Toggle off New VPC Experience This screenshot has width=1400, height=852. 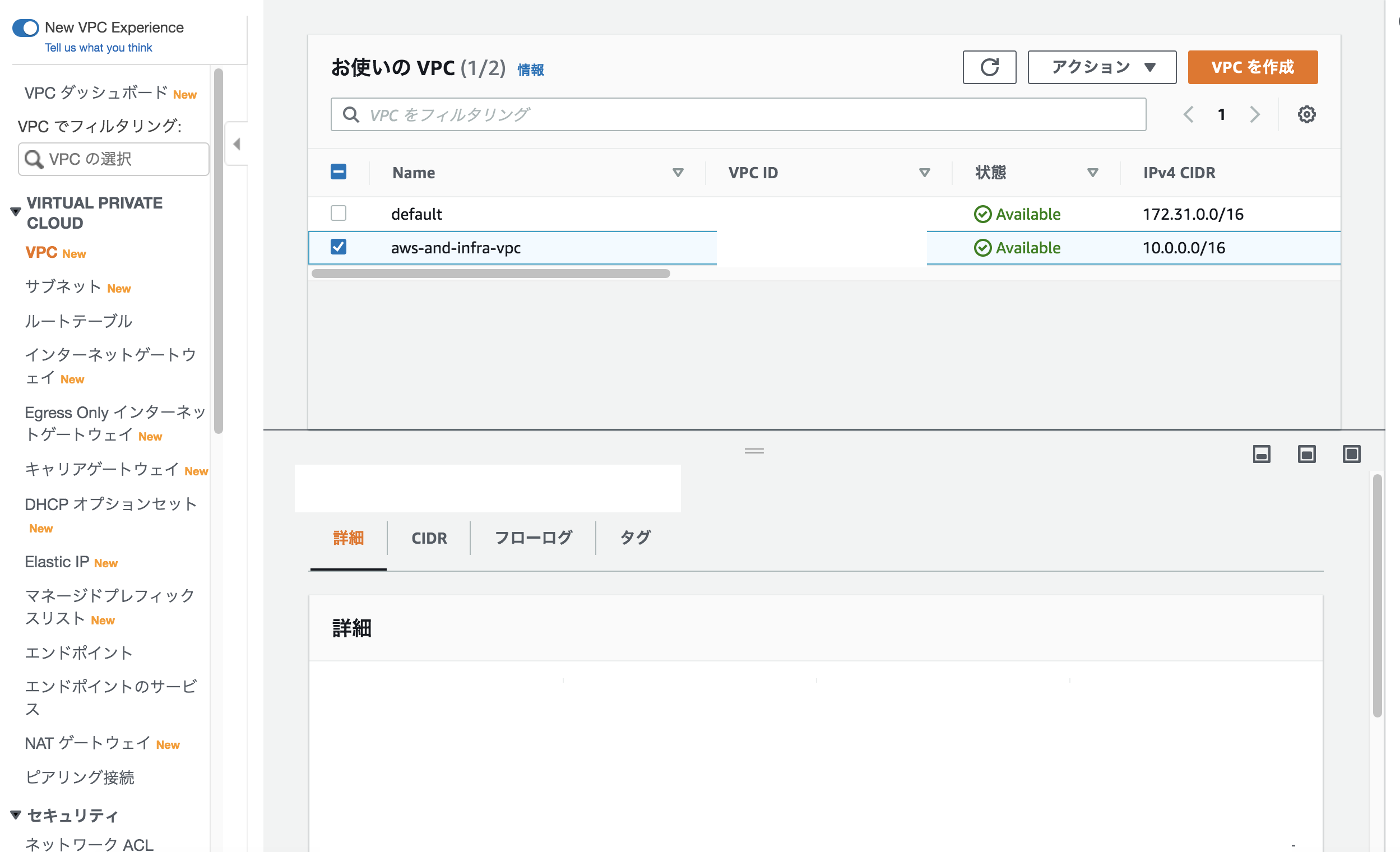pyautogui.click(x=26, y=27)
